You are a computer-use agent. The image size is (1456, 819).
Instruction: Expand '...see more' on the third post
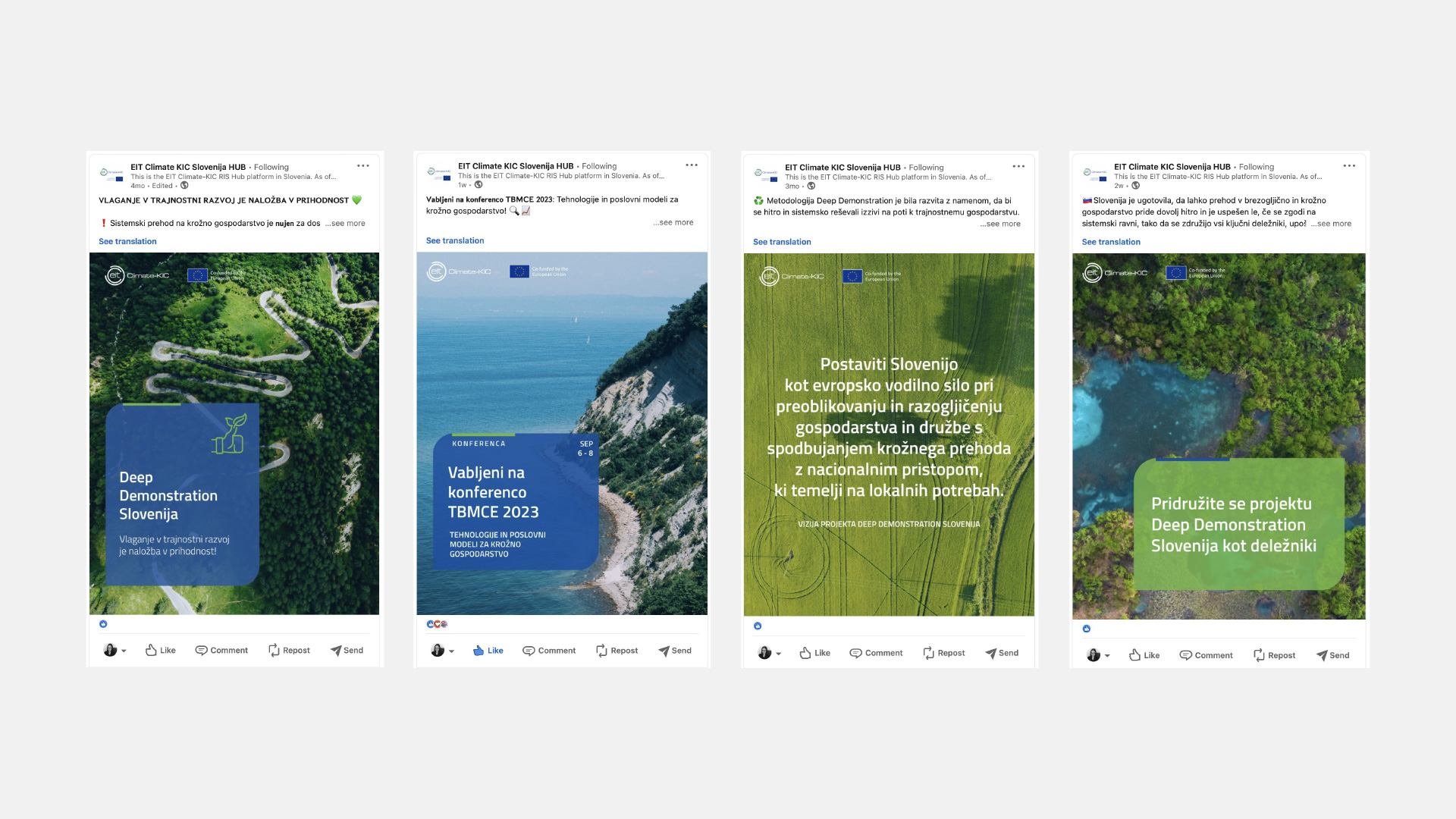click(x=999, y=224)
